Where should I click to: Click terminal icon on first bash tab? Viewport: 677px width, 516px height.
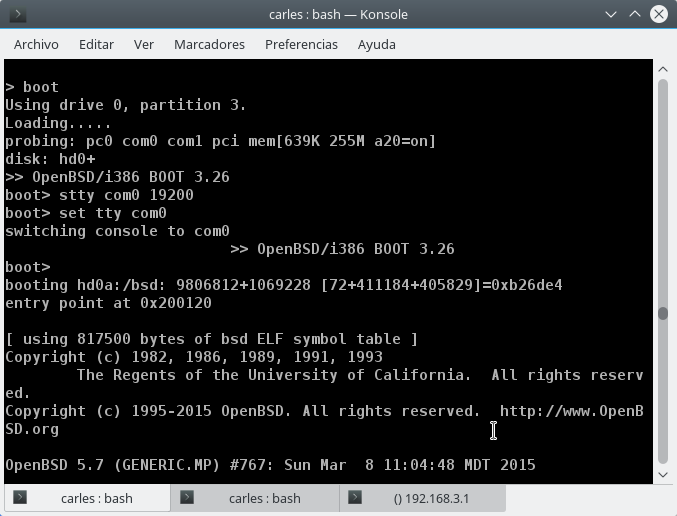coord(20,497)
